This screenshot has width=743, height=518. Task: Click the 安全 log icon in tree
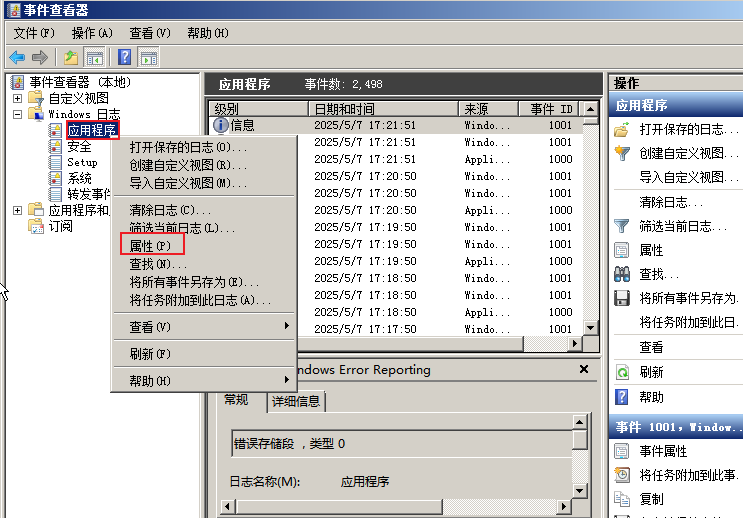point(55,146)
